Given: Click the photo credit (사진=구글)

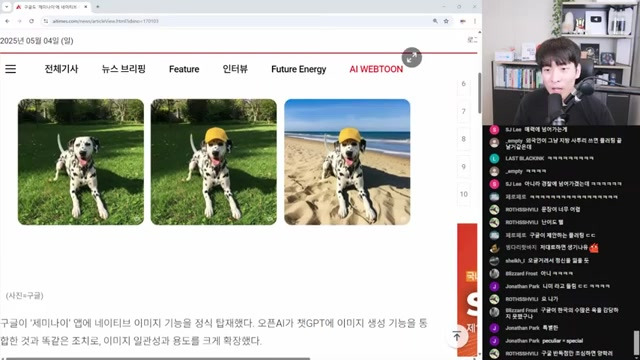Looking at the screenshot, I should click(x=24, y=296).
